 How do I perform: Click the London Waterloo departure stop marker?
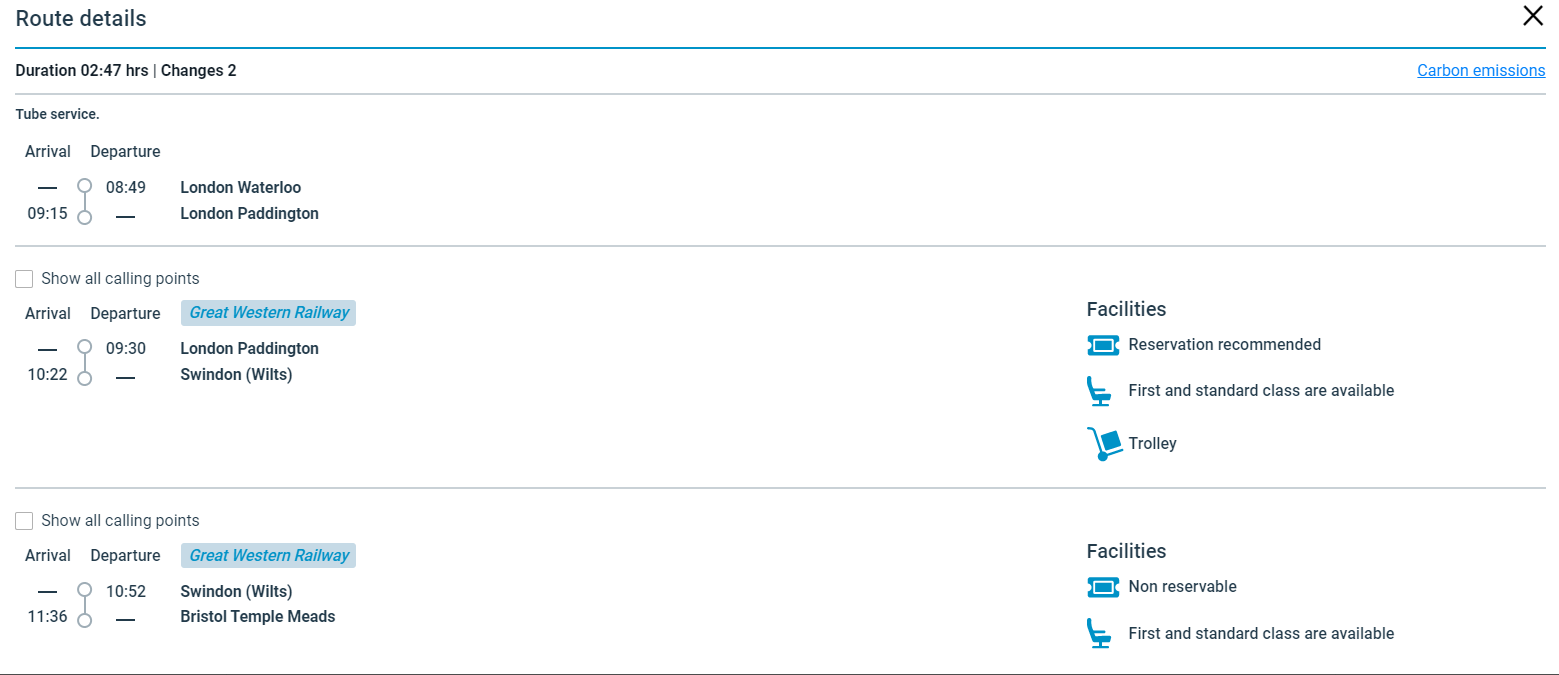point(85,186)
